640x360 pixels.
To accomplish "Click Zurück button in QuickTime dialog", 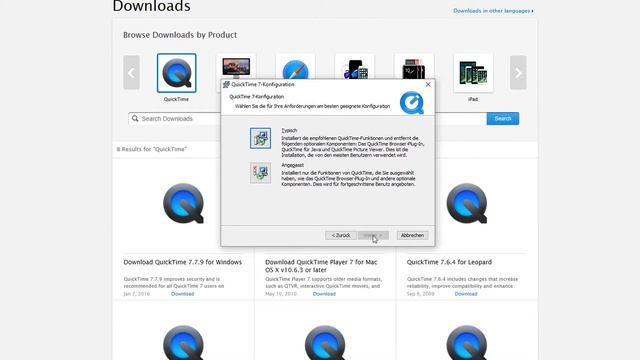I will [341, 236].
